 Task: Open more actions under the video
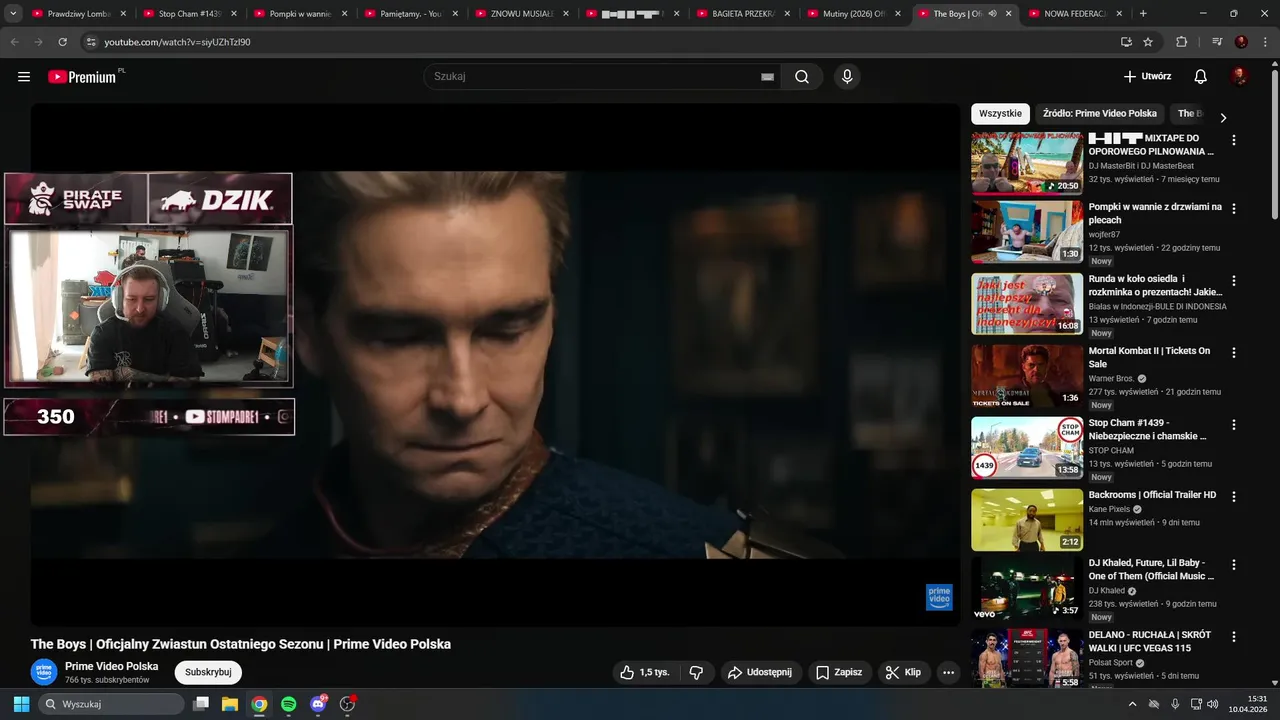point(948,672)
